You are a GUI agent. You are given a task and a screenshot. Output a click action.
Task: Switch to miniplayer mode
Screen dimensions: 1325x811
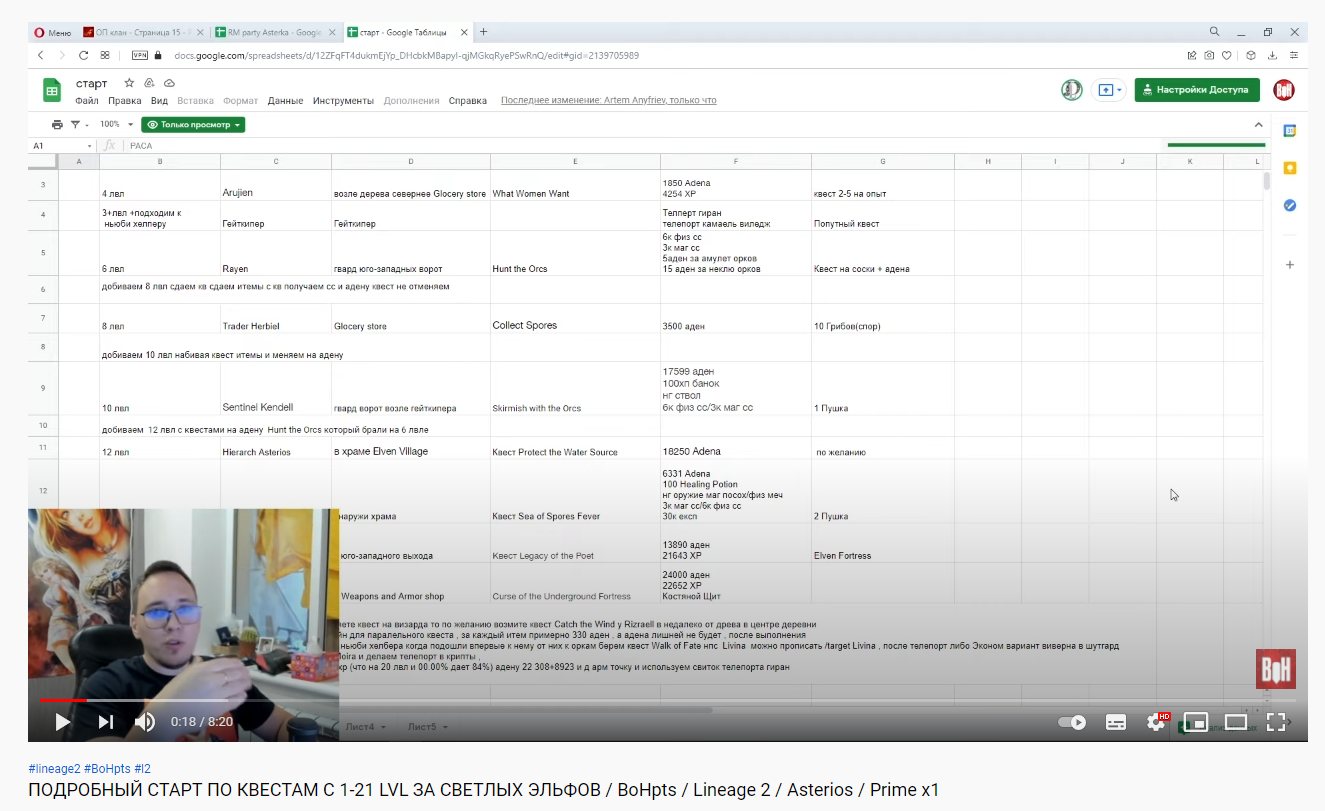click(x=1196, y=721)
